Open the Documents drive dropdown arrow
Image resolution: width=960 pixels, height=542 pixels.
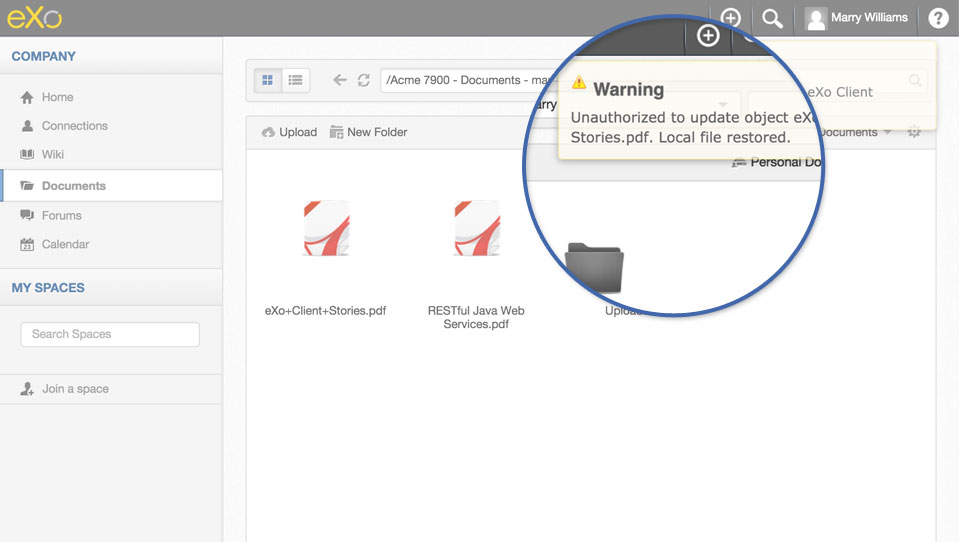[x=888, y=132]
